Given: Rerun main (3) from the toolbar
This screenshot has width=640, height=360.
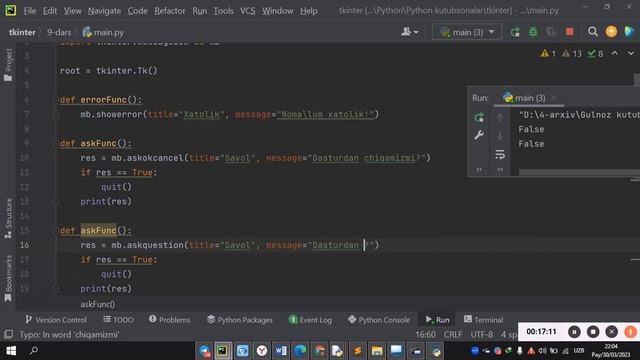Looking at the screenshot, I should (x=515, y=32).
